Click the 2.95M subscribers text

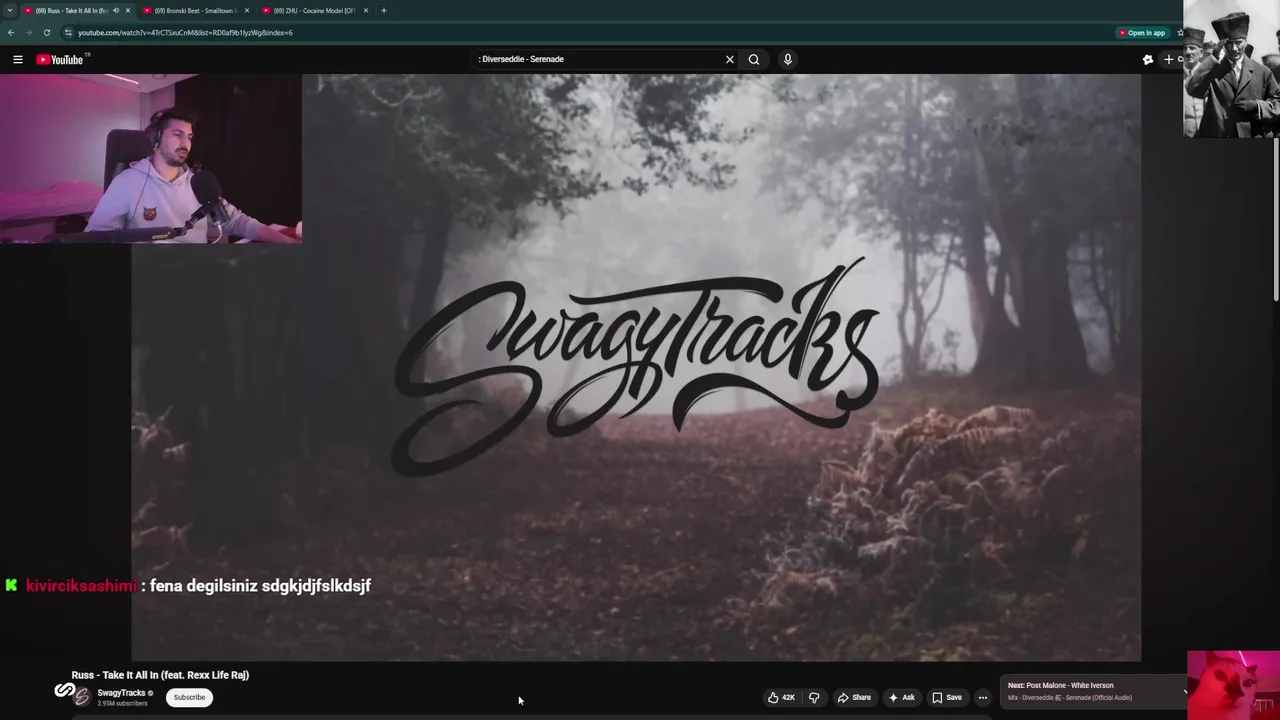click(x=122, y=704)
